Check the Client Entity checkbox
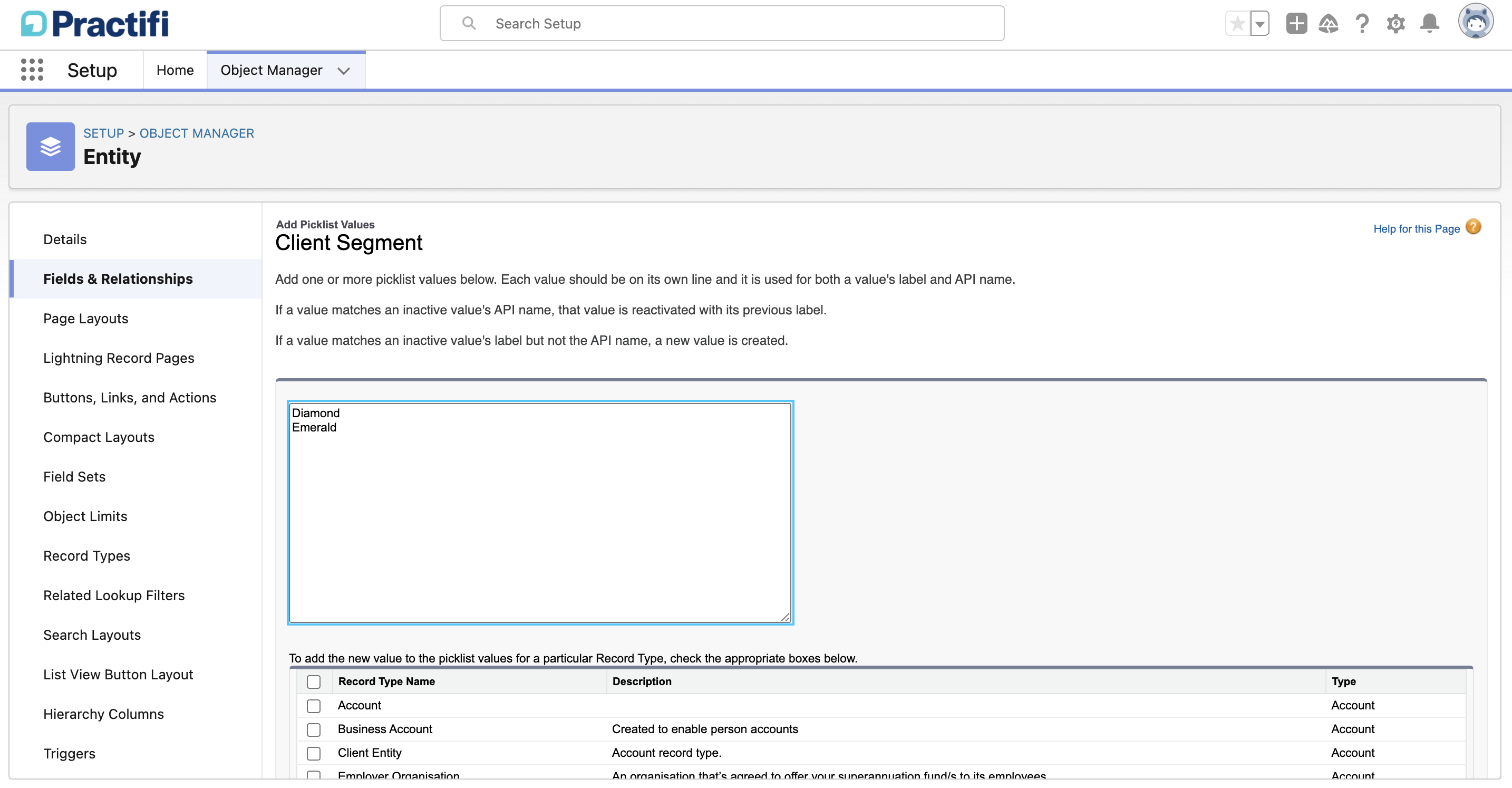 [314, 753]
